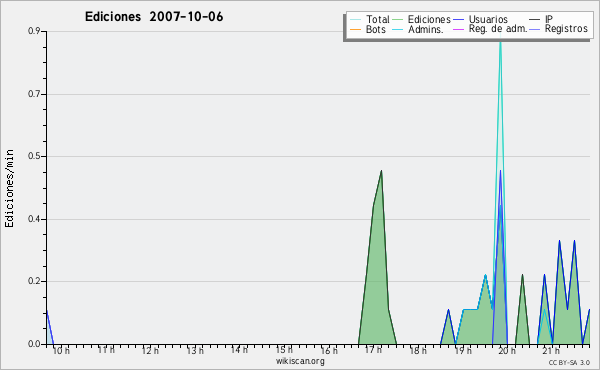Image resolution: width=600 pixels, height=370 pixels.
Task: Click the chart title Ediciones 2007-10-06
Action: (x=154, y=17)
